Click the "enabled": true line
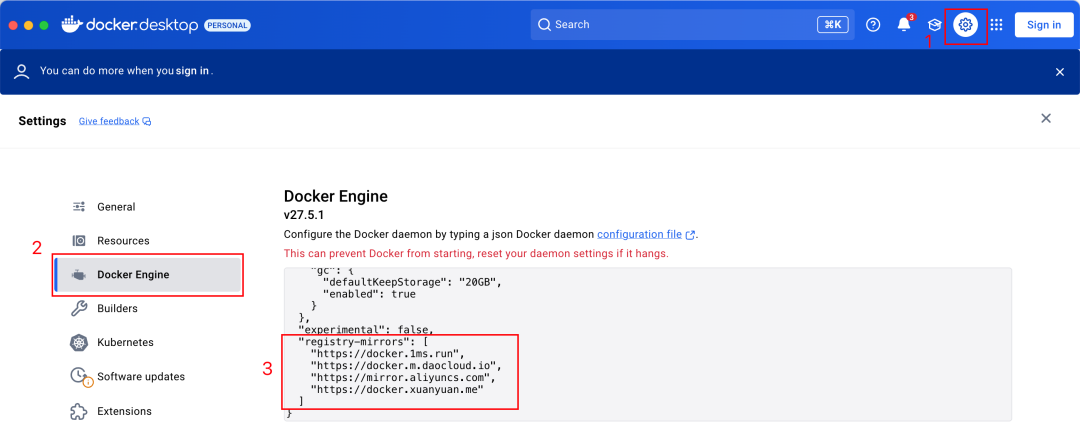The width and height of the screenshot is (1080, 448). tap(369, 294)
